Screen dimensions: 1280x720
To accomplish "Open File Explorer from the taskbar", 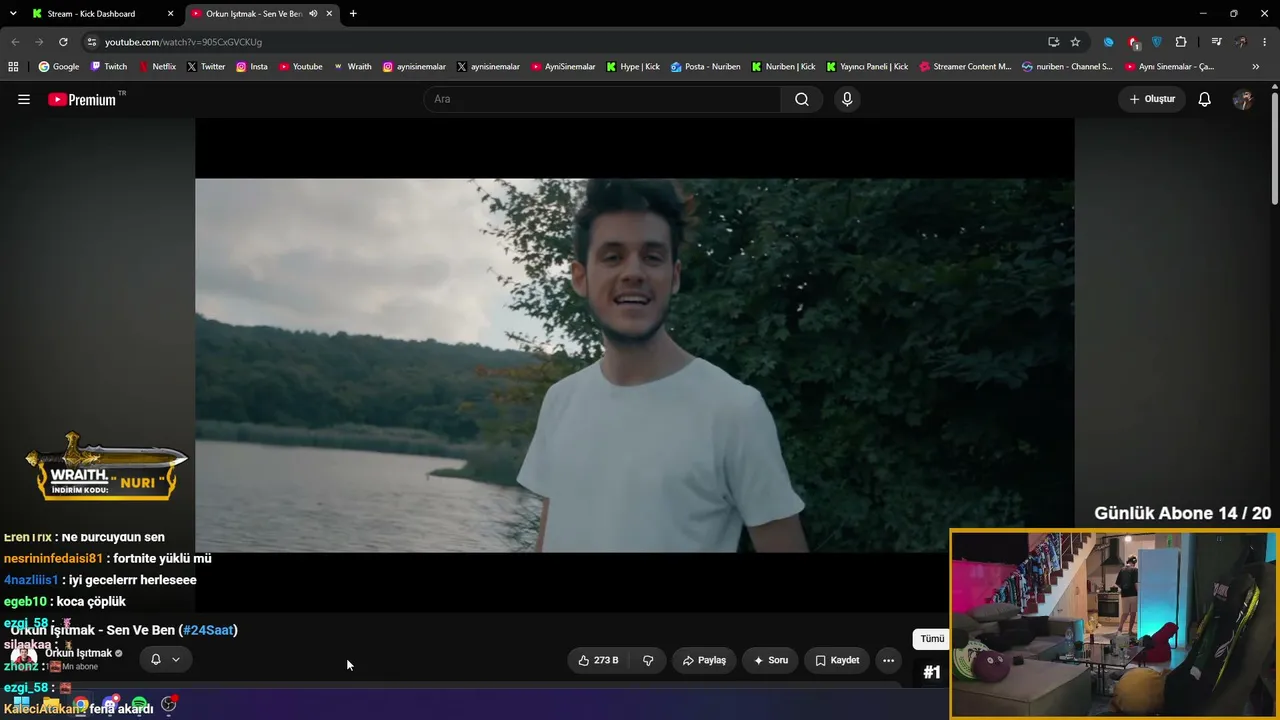I will pos(51,705).
